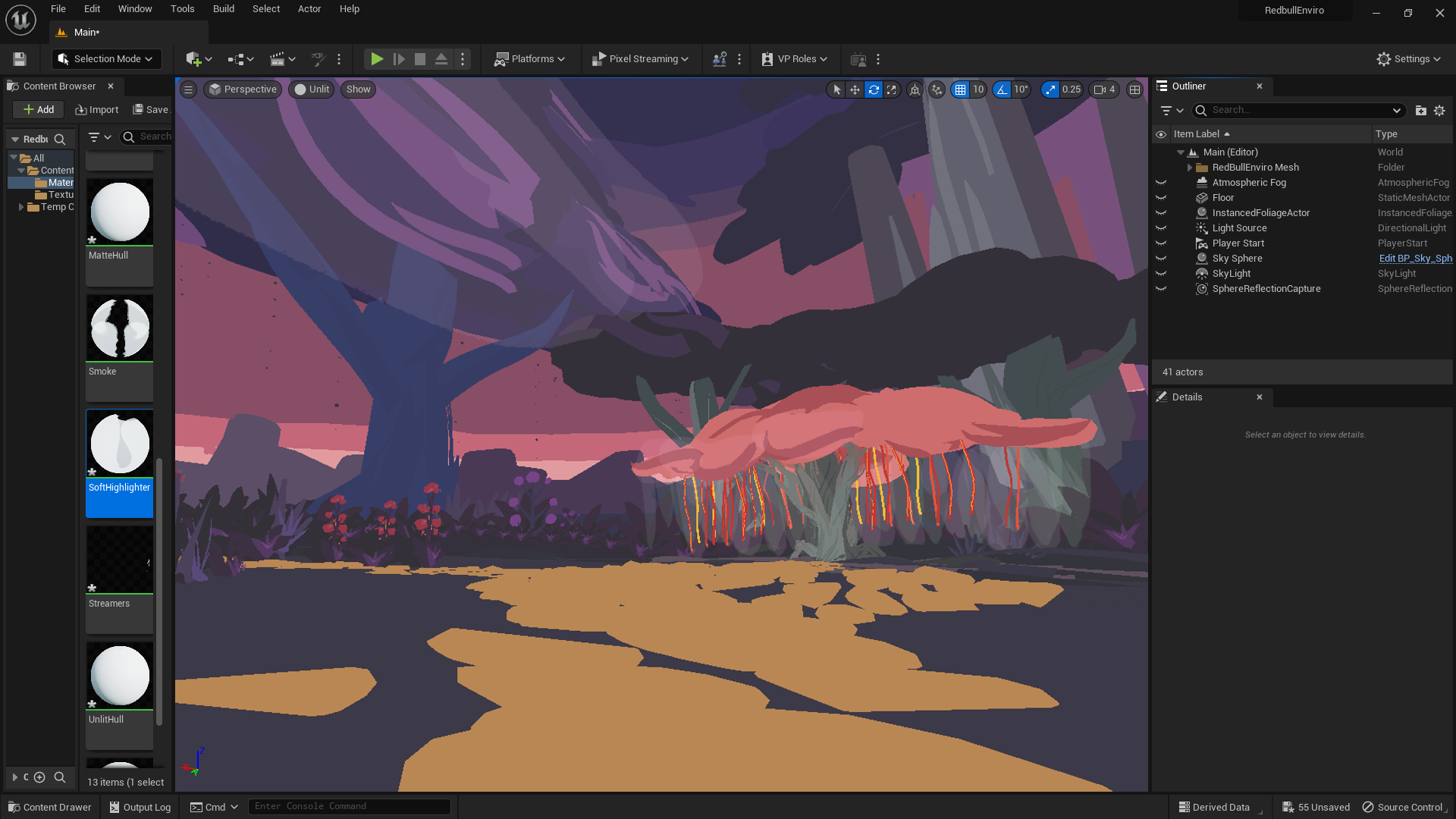Open the Selection Mode dropdown
1456x819 pixels.
click(107, 59)
